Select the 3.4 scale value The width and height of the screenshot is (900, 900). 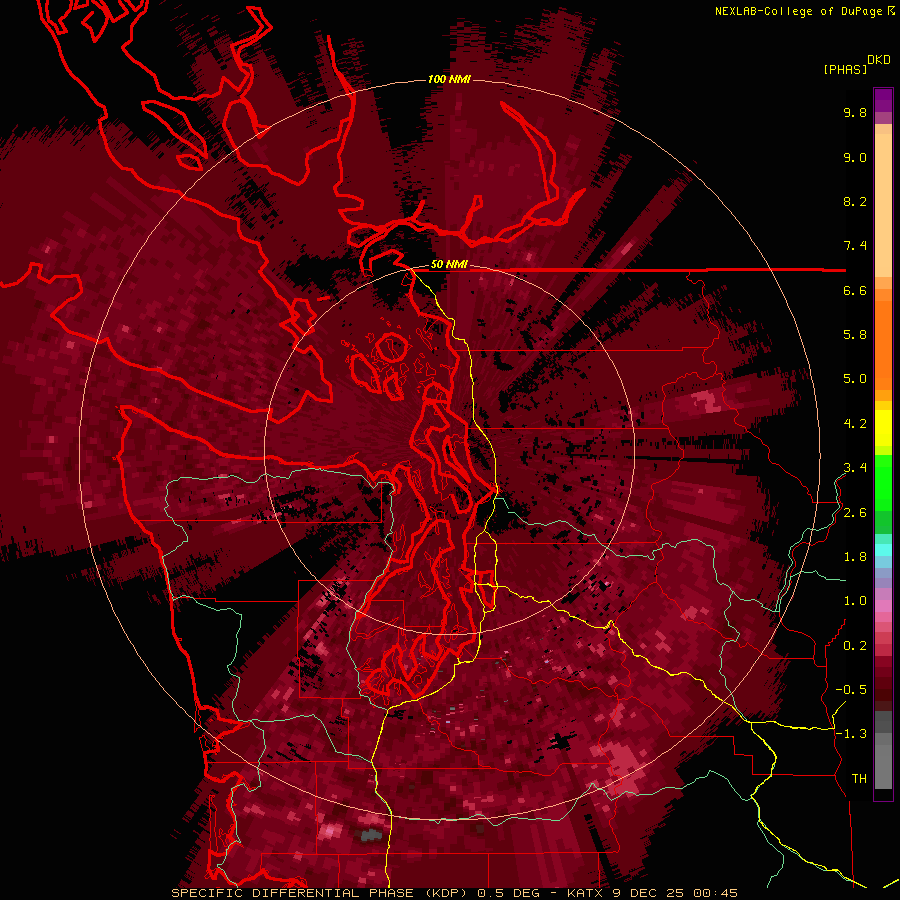pos(855,468)
